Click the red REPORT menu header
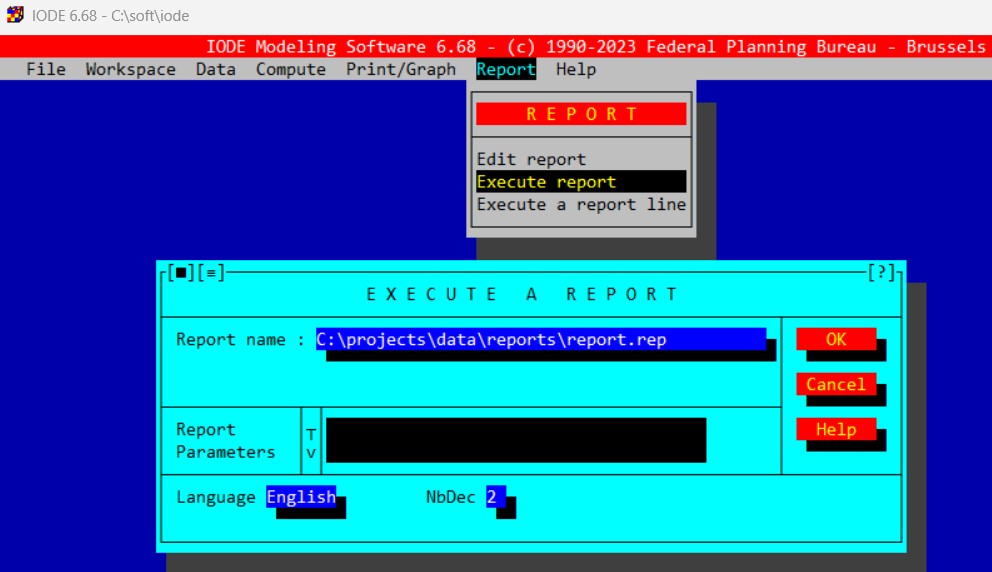The height and width of the screenshot is (572, 992). coord(581,114)
